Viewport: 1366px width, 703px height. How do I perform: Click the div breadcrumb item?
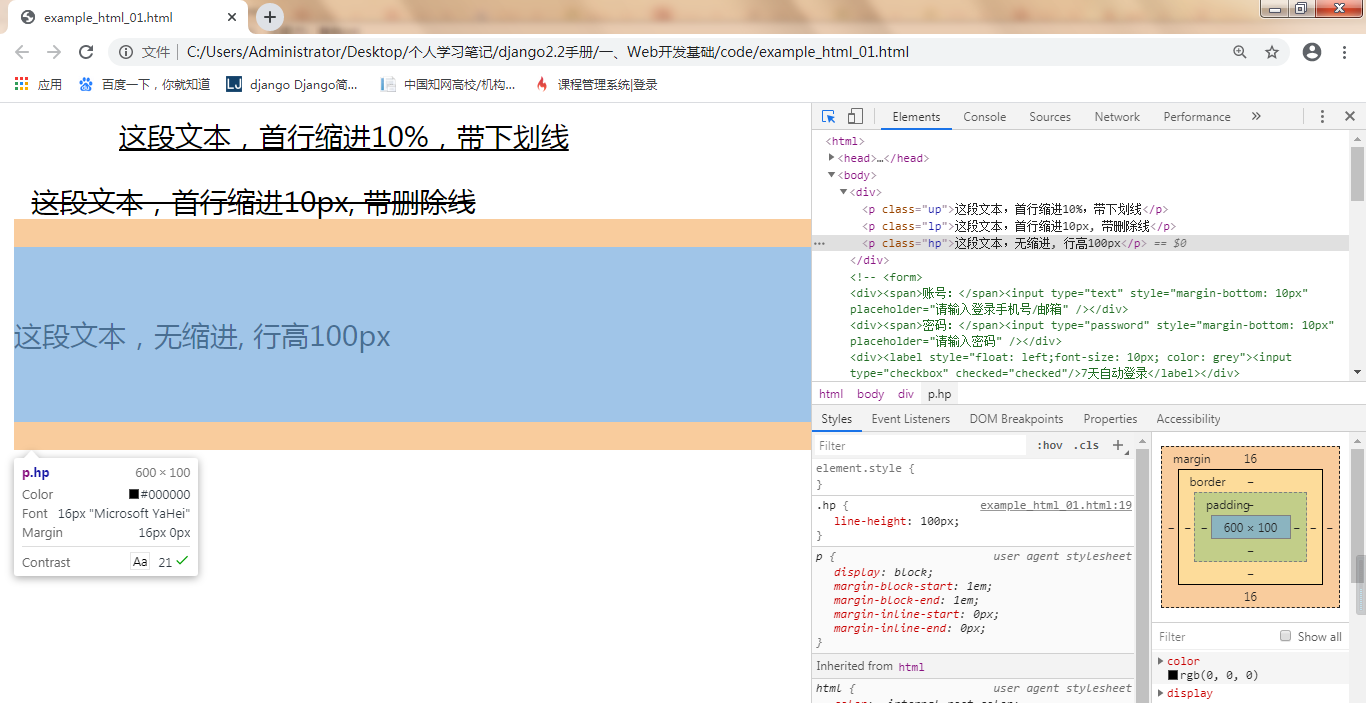pyautogui.click(x=905, y=394)
